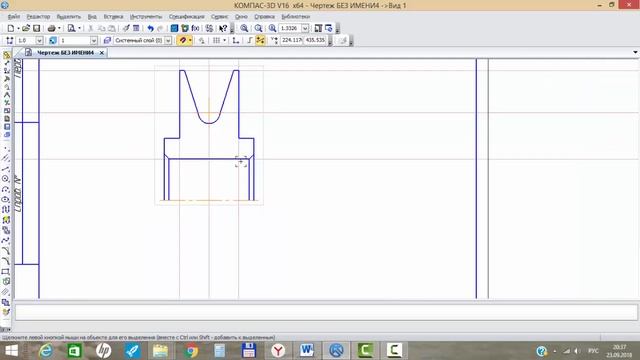Screen dimensions: 640x360
Task: Toggle parametric mode icon
Action: tap(201, 40)
